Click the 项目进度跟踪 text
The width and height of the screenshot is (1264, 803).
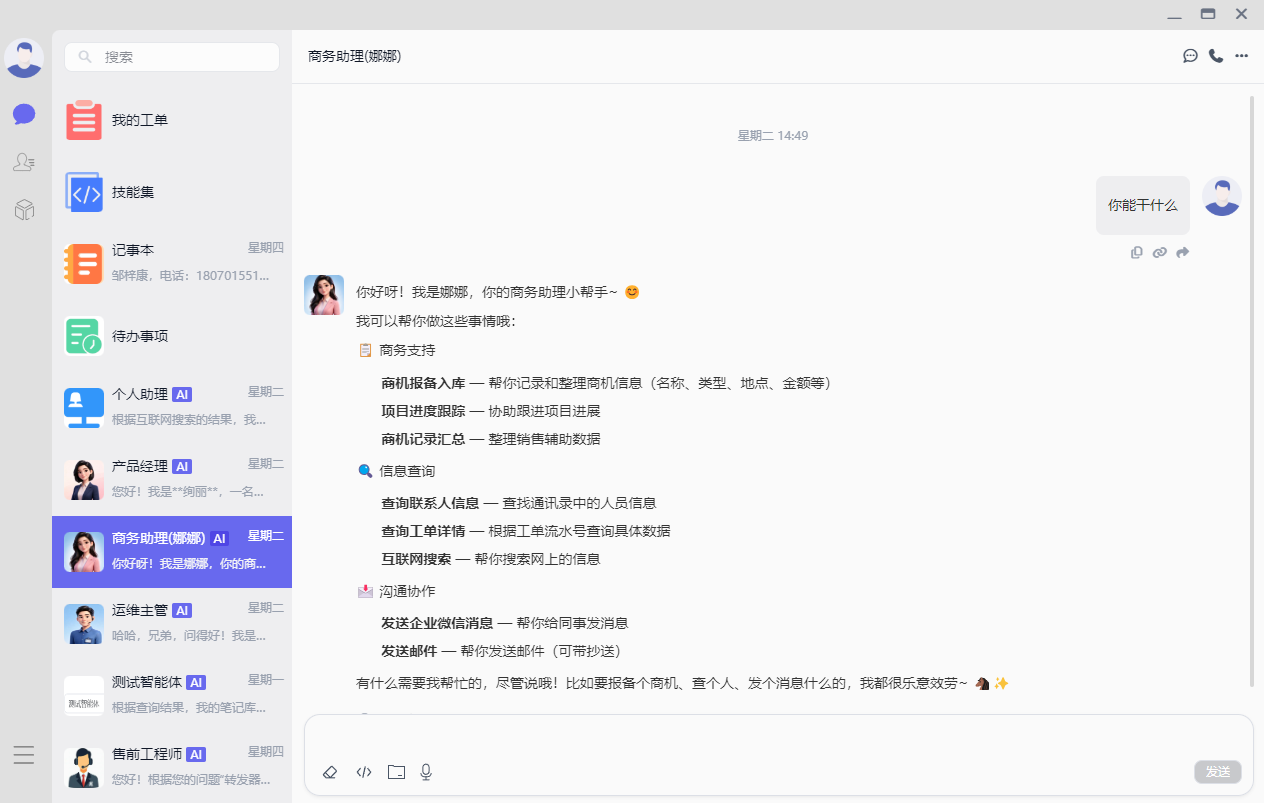[423, 411]
